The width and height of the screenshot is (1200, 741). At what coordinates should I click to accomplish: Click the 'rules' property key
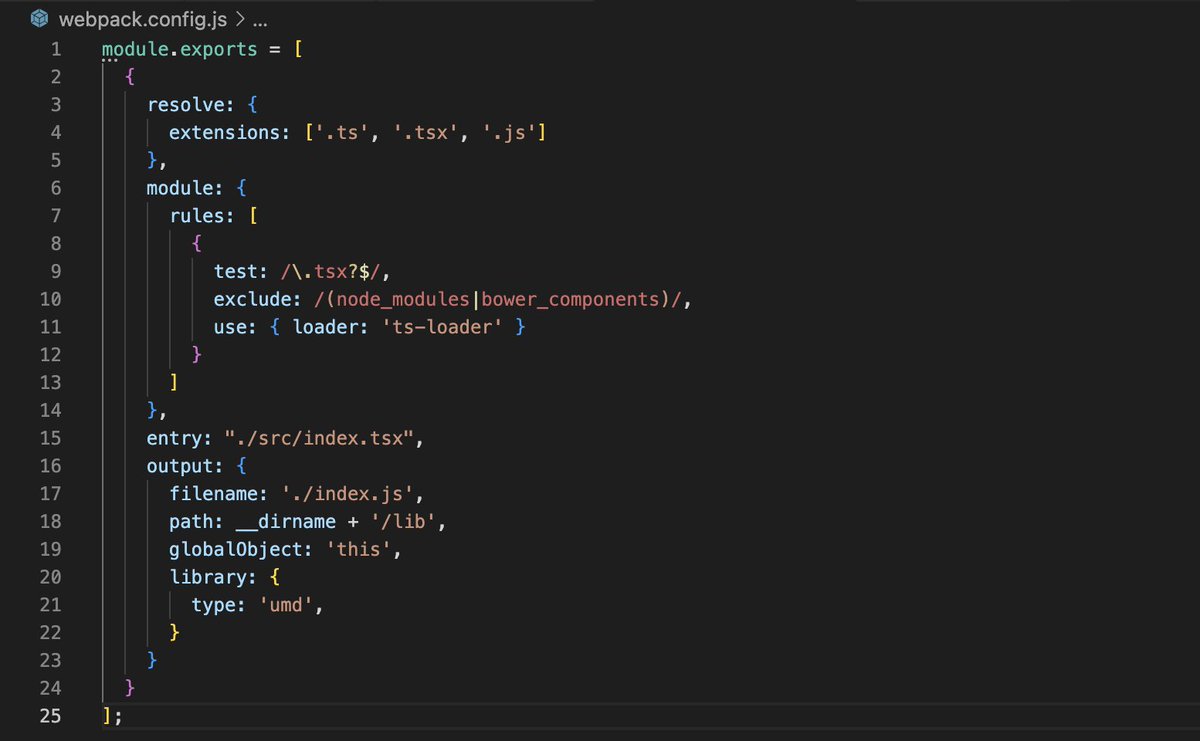[196, 216]
